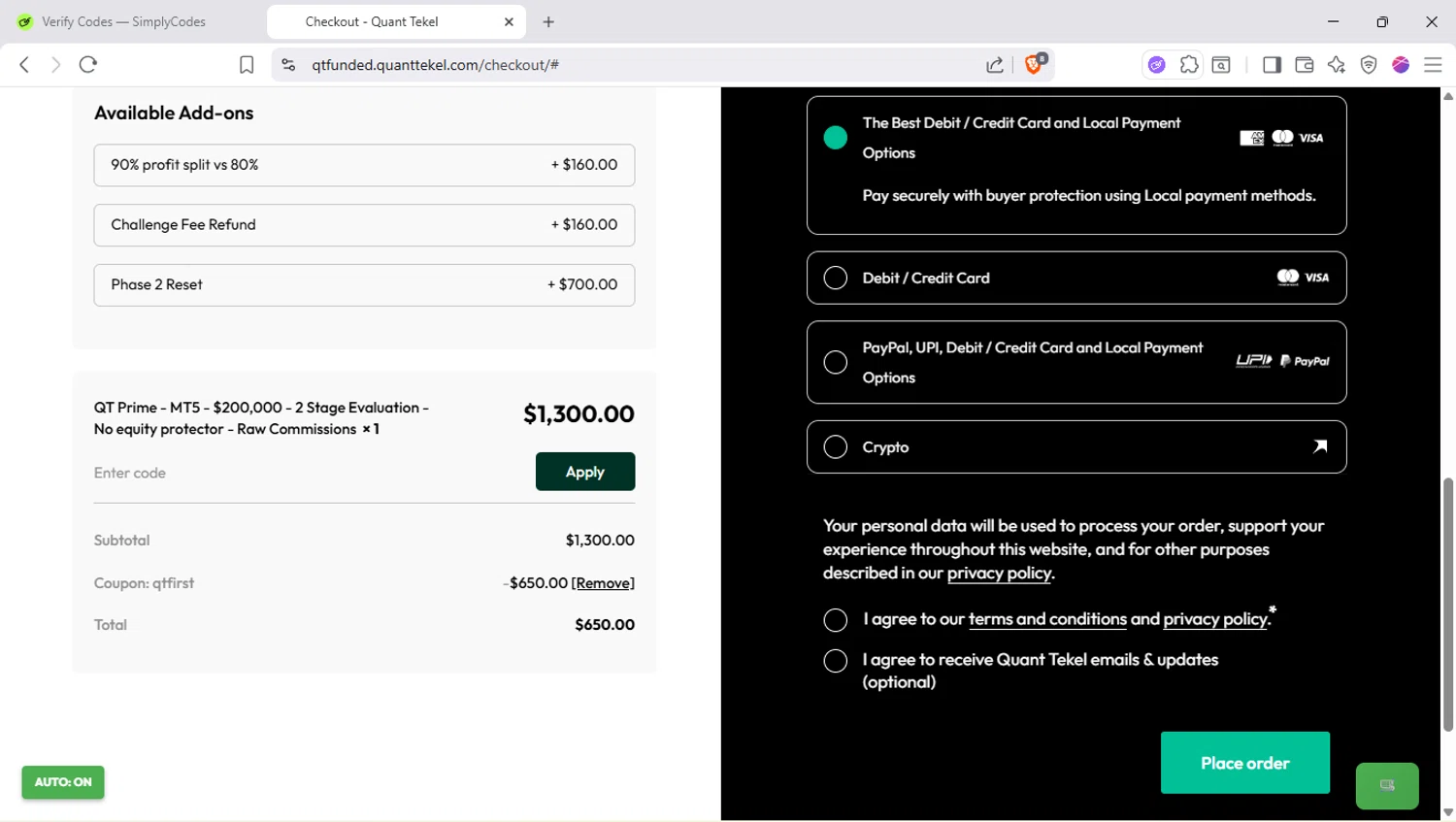Agree to terms and conditions checkbox
This screenshot has width=1456, height=822.
[836, 620]
